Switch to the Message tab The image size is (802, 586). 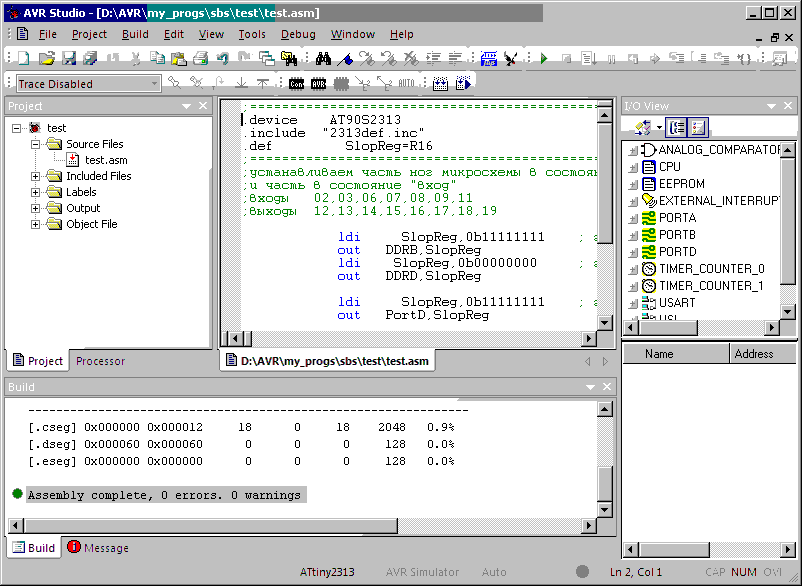tap(98, 548)
